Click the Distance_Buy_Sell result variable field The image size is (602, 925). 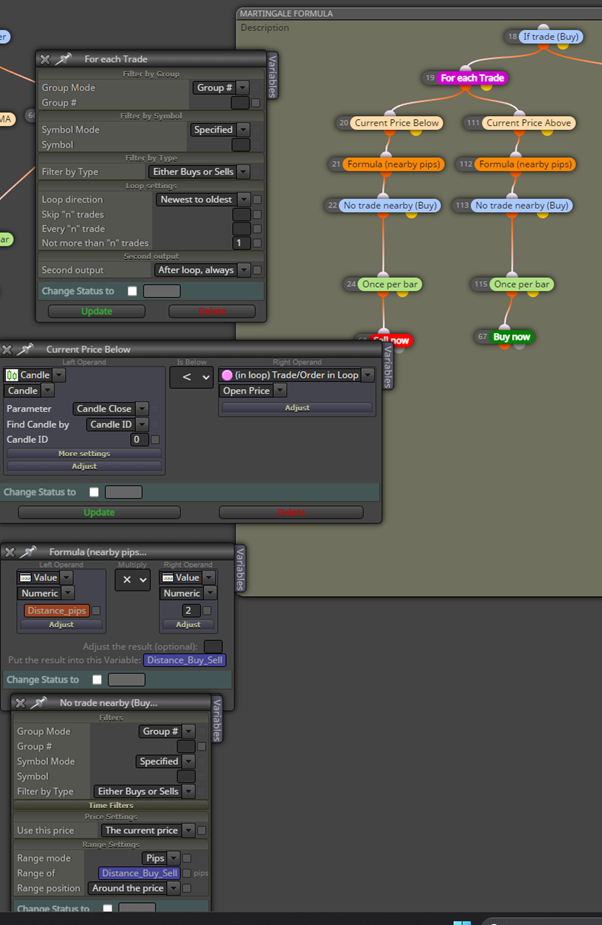coord(185,660)
